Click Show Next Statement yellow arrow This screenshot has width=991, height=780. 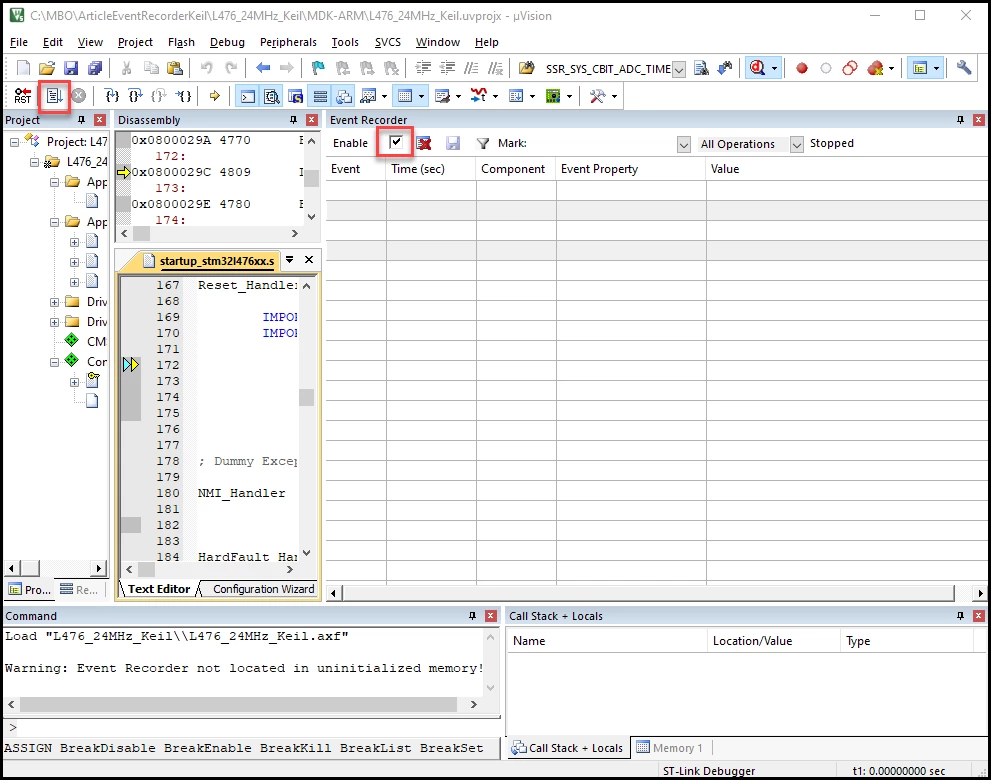215,96
